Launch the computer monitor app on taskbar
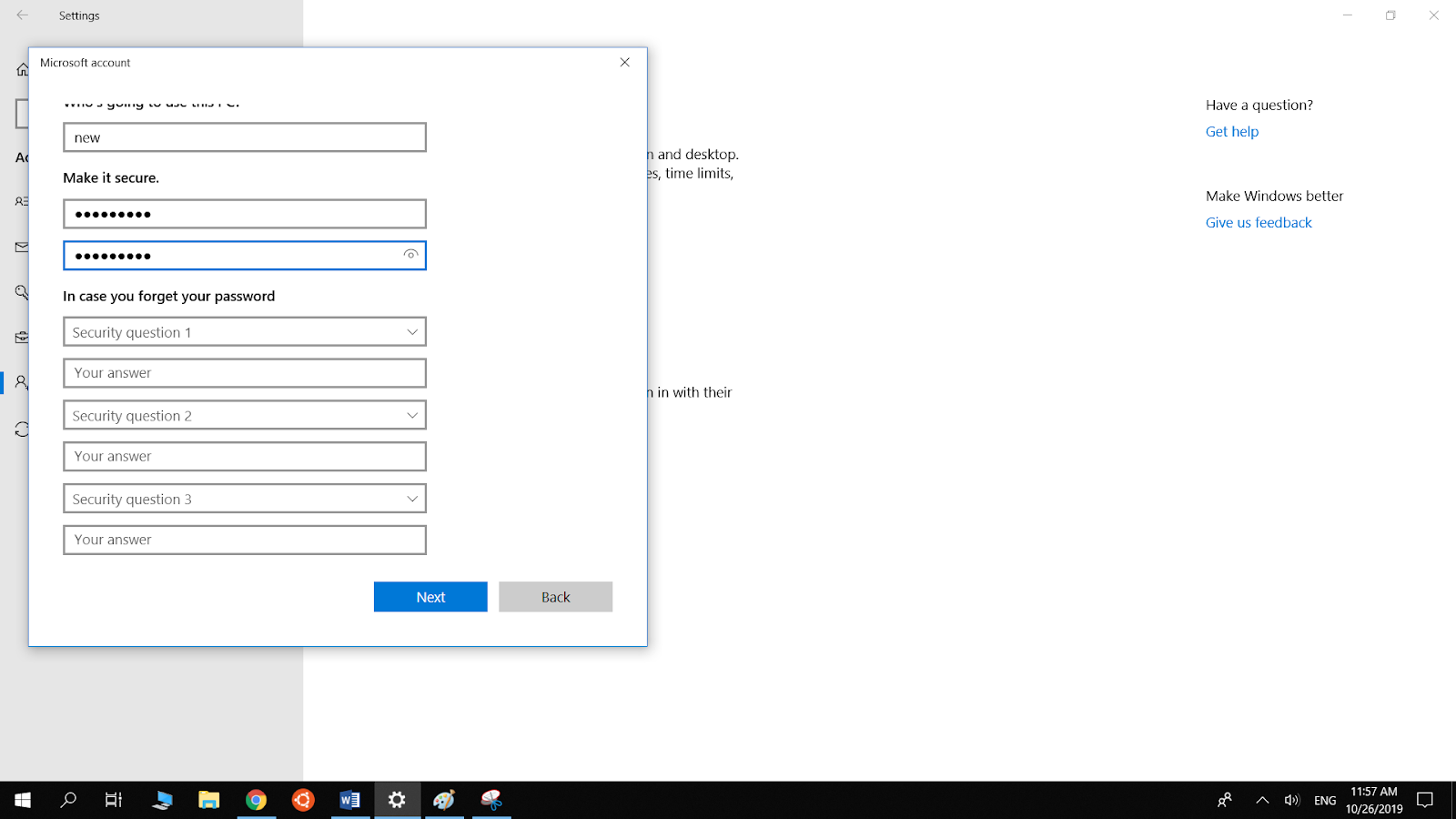1456x819 pixels. click(162, 800)
